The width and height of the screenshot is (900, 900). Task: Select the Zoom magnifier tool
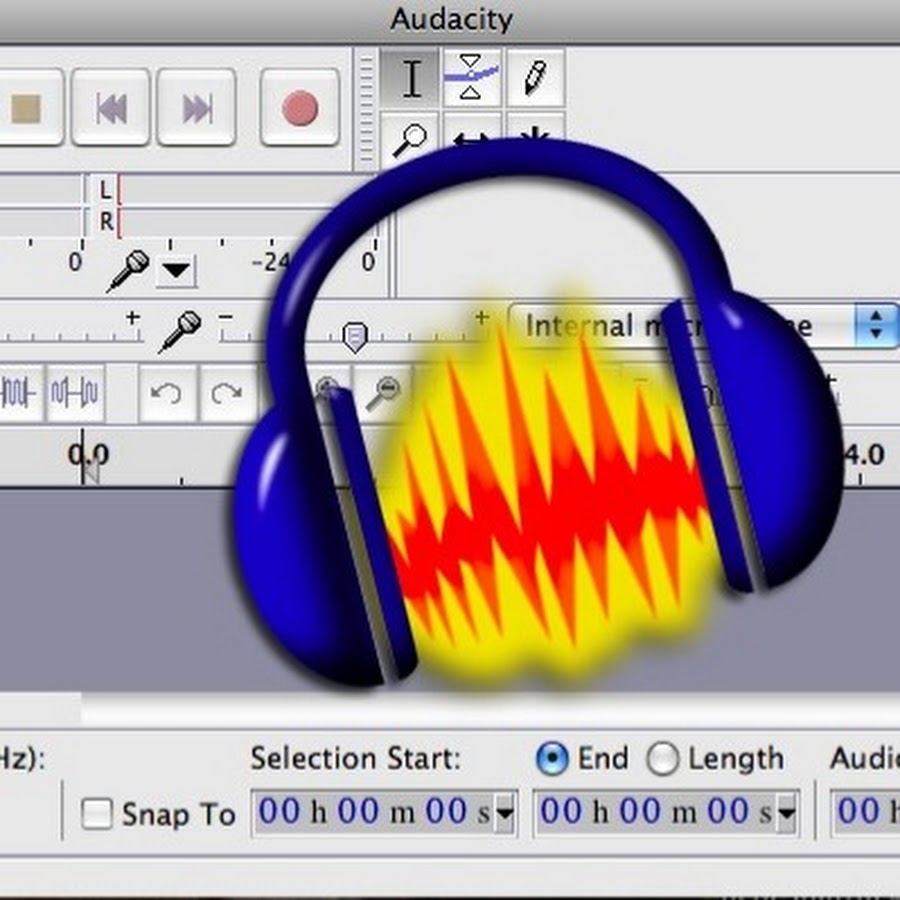coord(410,139)
